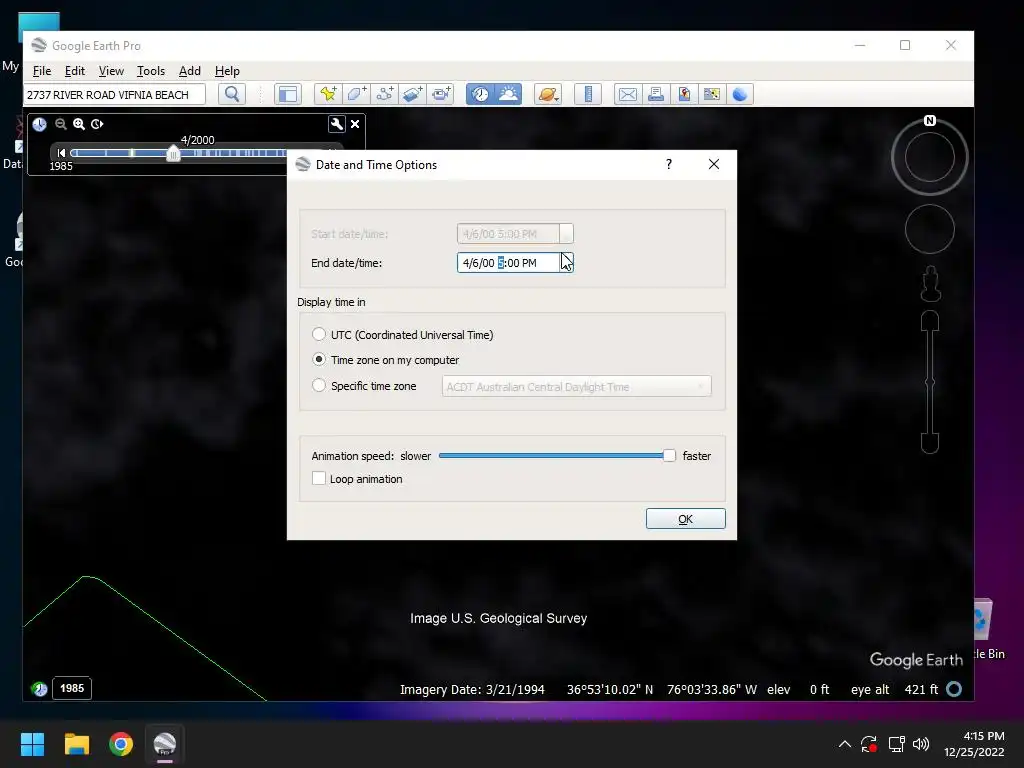Click the north N compass indicator
The width and height of the screenshot is (1024, 768).
(x=930, y=120)
